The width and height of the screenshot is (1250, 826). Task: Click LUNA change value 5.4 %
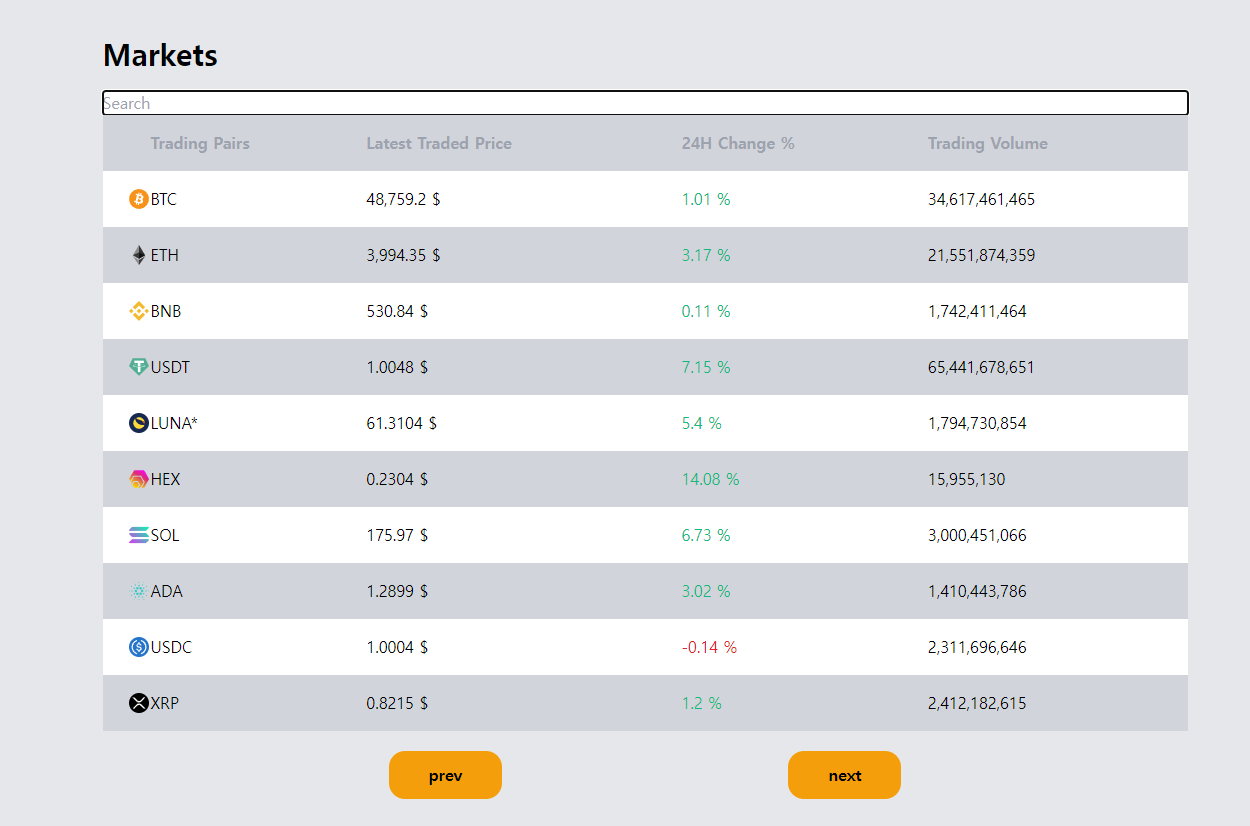point(702,423)
